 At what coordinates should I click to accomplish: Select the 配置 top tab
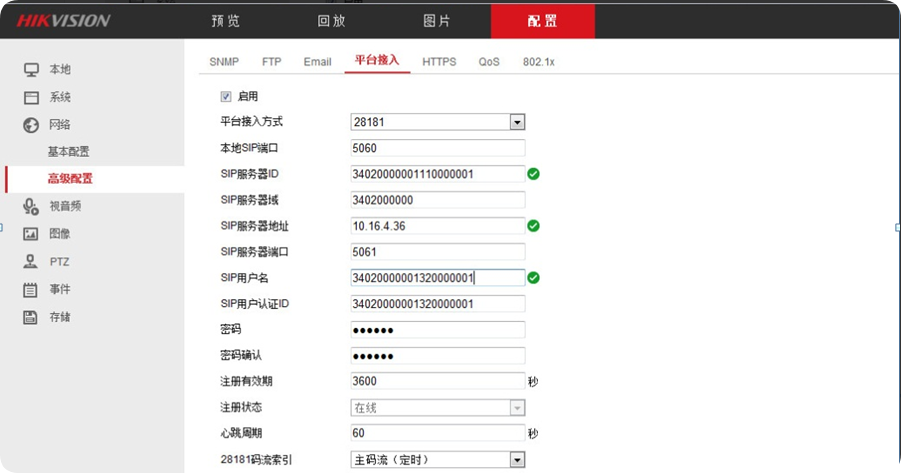pyautogui.click(x=542, y=21)
